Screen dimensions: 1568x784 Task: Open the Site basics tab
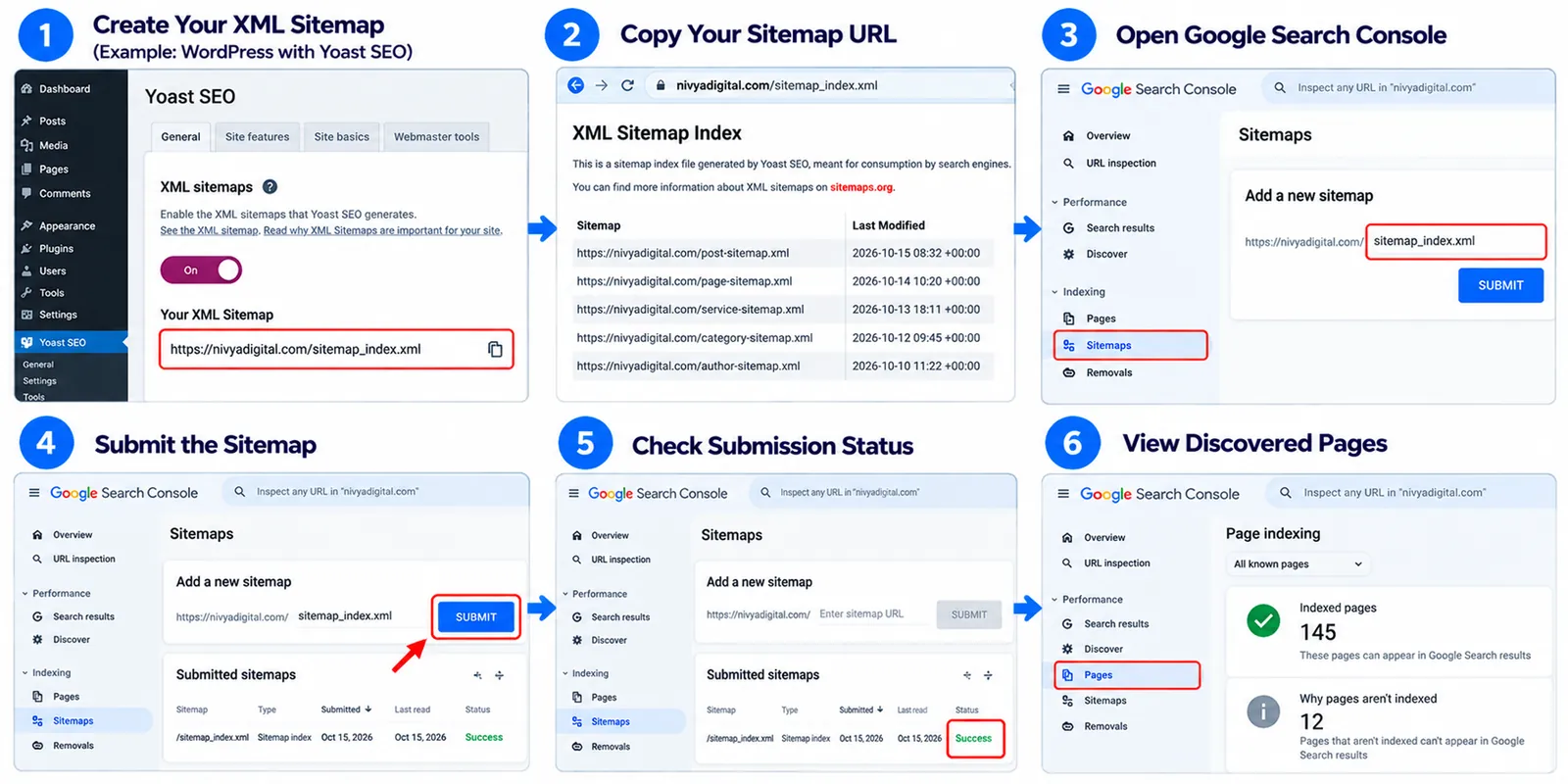click(x=341, y=137)
